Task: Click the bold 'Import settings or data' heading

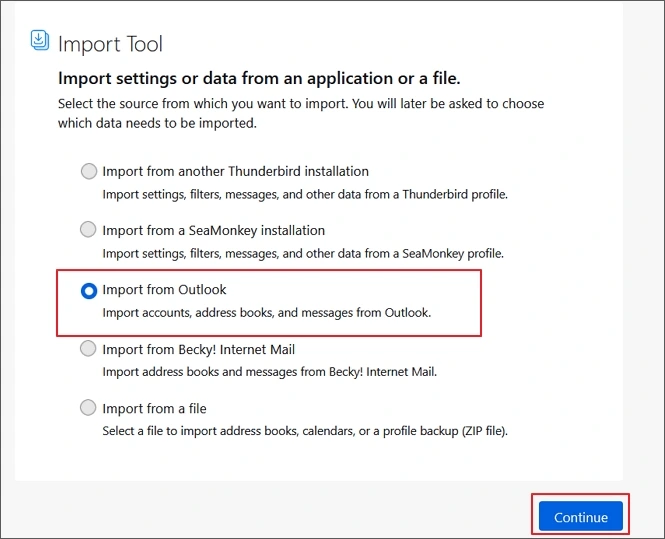Action: [259, 78]
